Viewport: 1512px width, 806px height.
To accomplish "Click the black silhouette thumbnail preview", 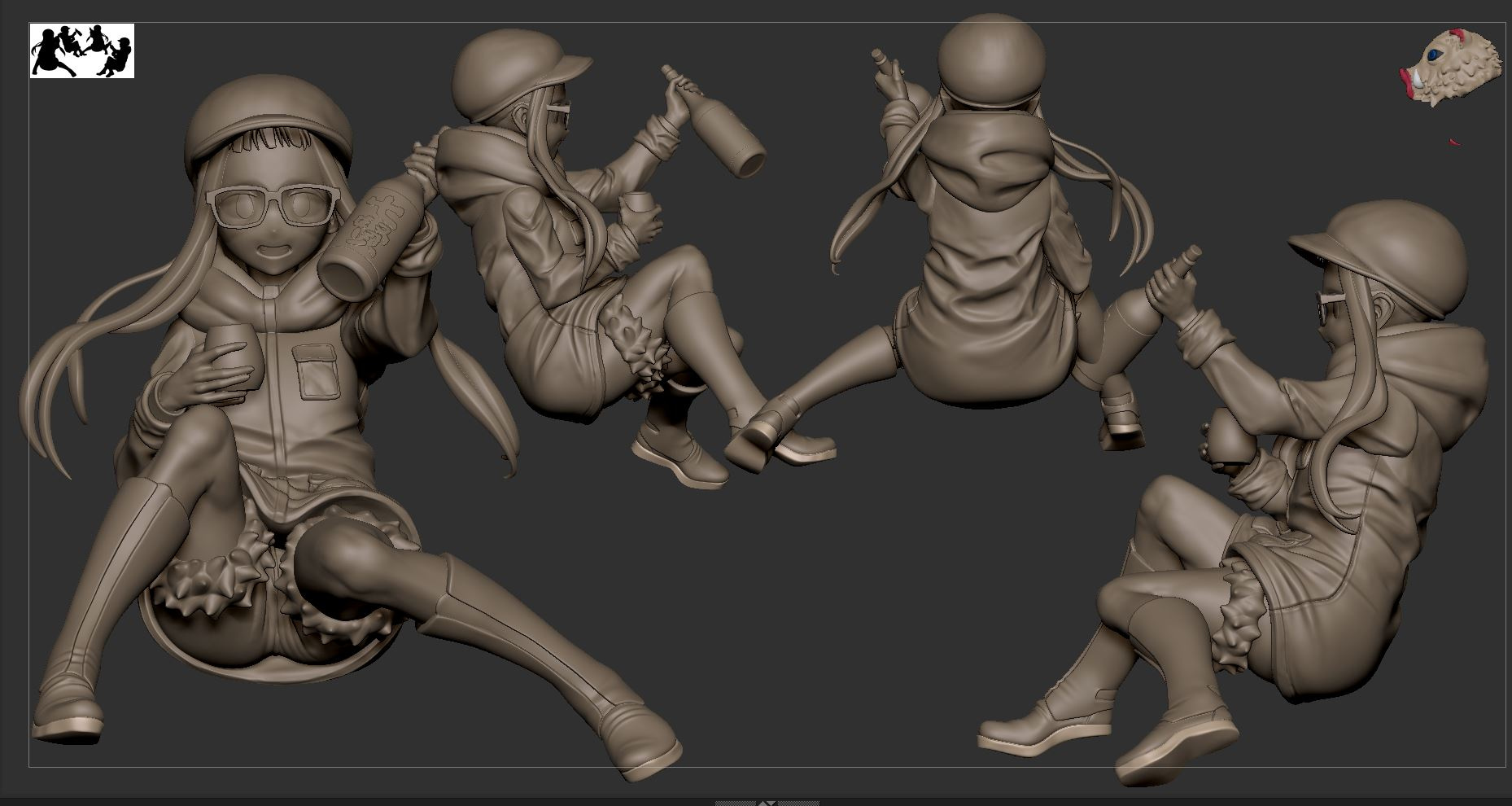I will coord(82,50).
